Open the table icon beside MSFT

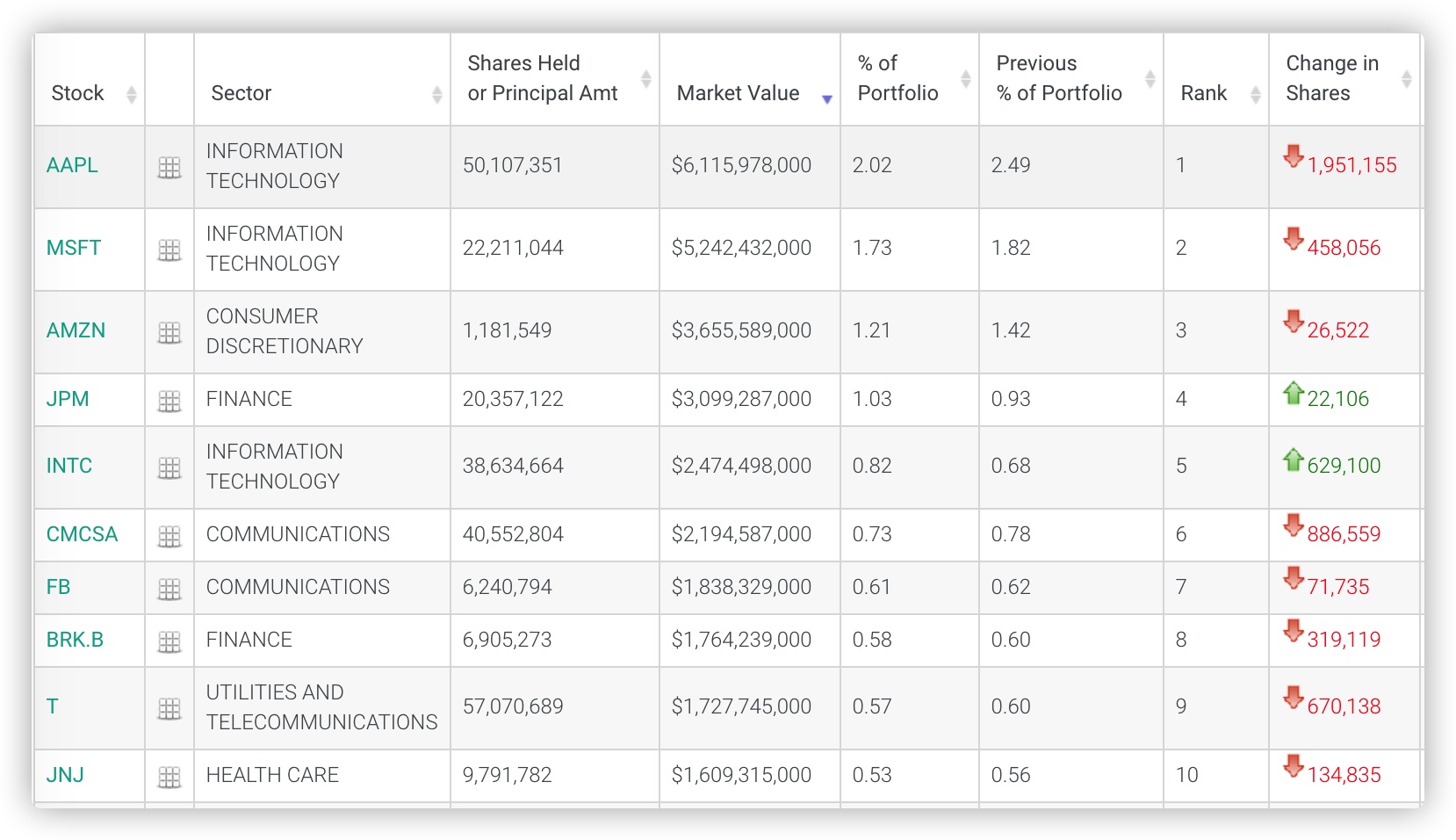[x=169, y=250]
